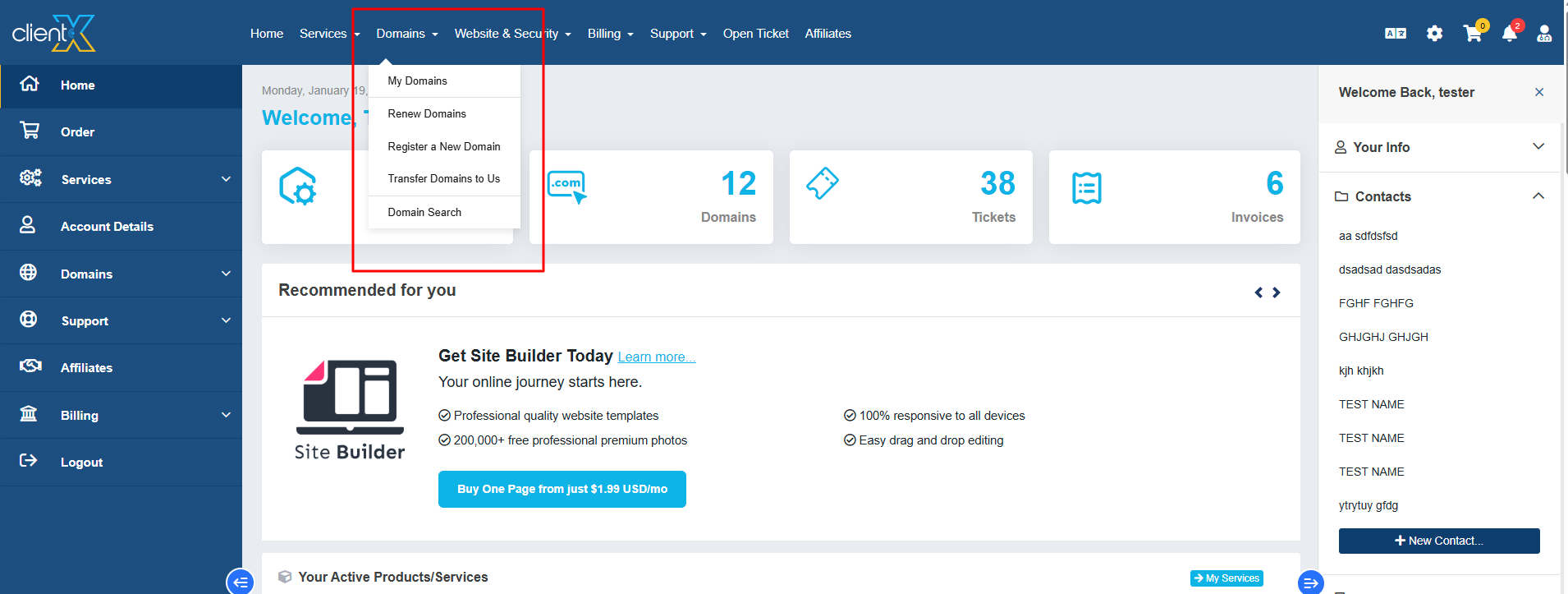Collapse left sidebar with round arrow button

[240, 582]
